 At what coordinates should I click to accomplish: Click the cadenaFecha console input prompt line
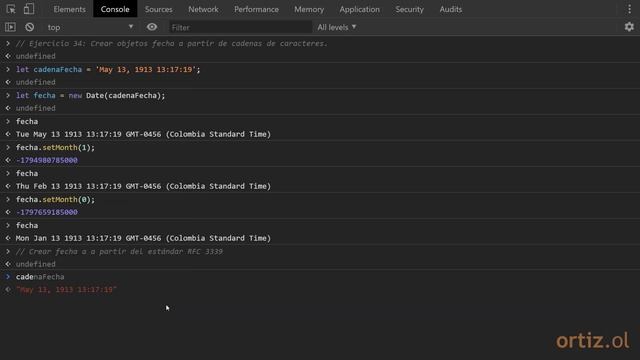[x=40, y=277]
